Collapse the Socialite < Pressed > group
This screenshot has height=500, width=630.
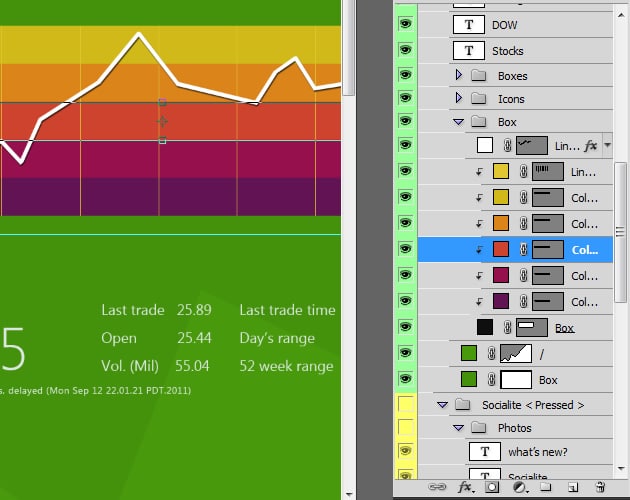[442, 405]
